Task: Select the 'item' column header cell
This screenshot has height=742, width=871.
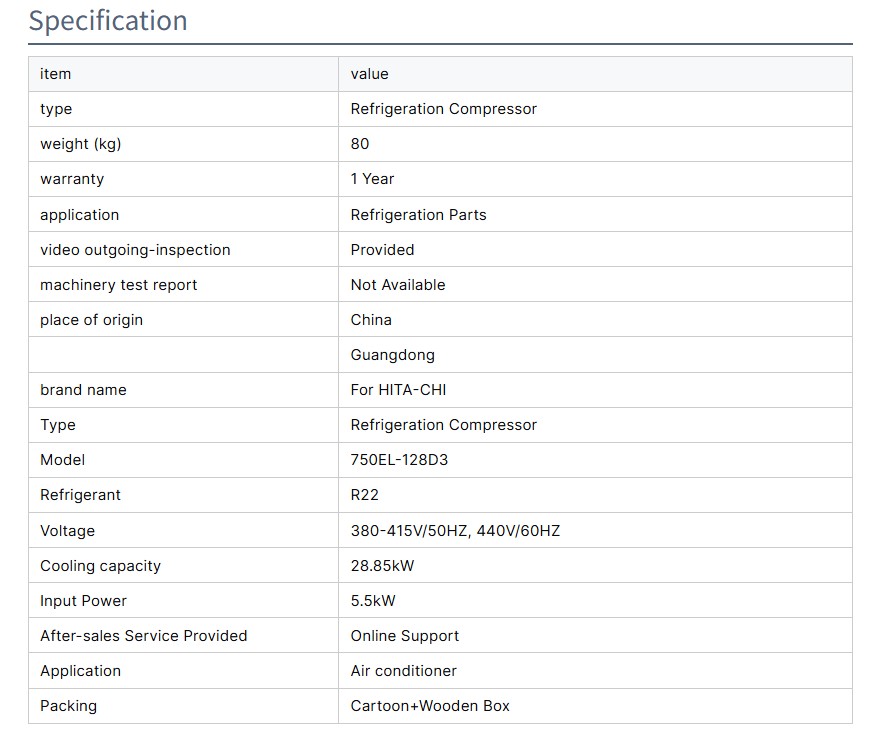Action: [x=56, y=74]
